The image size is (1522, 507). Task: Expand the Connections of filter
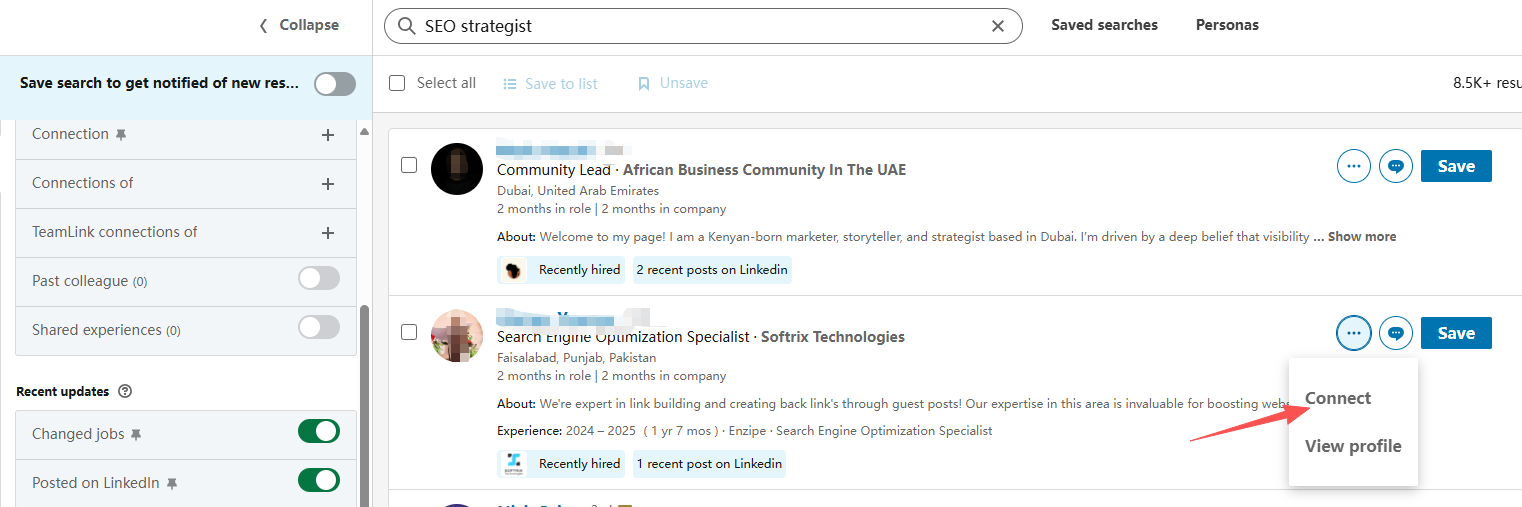tap(327, 184)
